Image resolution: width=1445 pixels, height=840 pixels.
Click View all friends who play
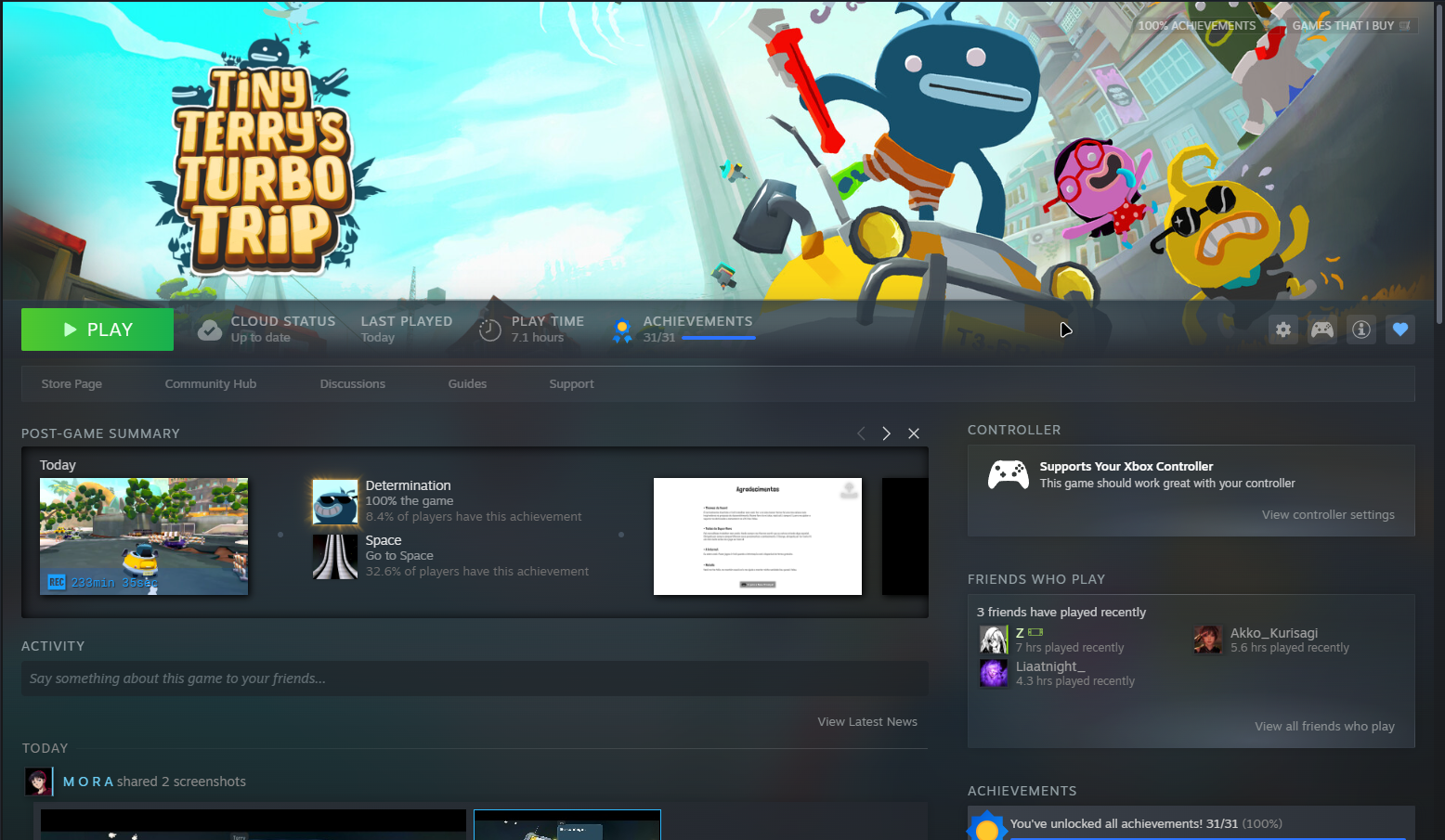[1324, 727]
